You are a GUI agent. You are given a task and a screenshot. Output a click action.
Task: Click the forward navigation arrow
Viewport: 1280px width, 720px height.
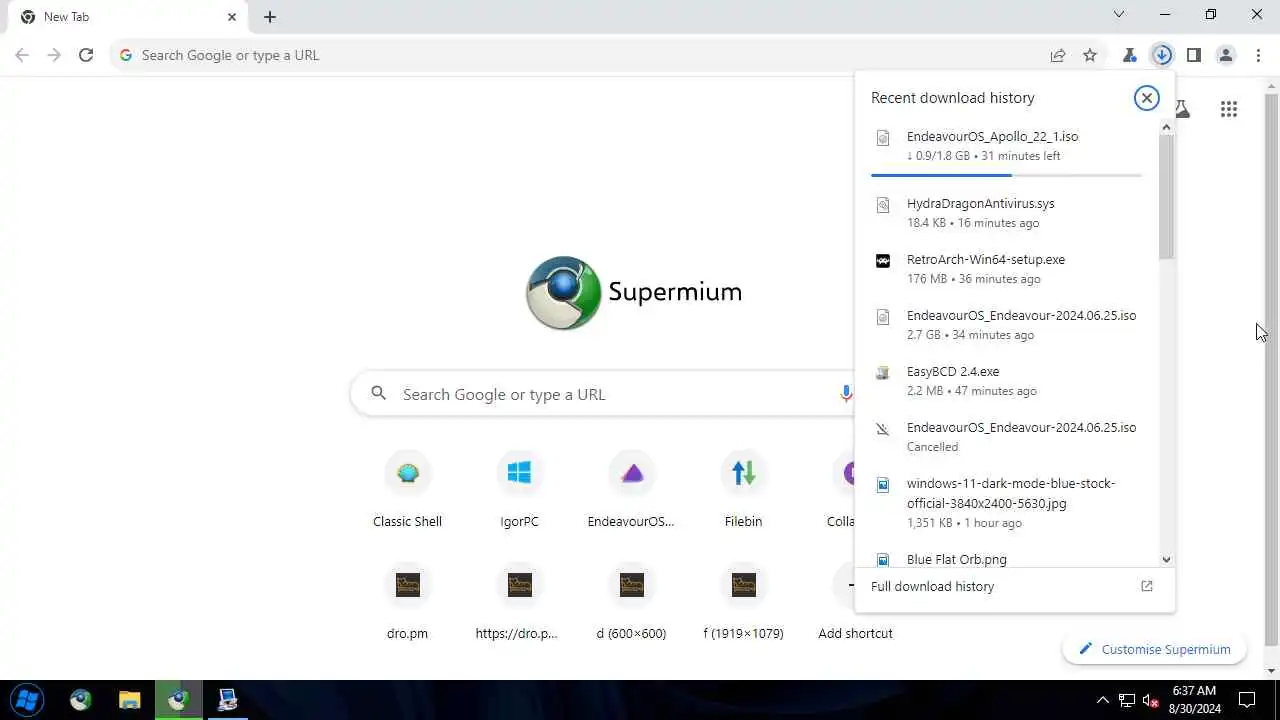[x=54, y=55]
